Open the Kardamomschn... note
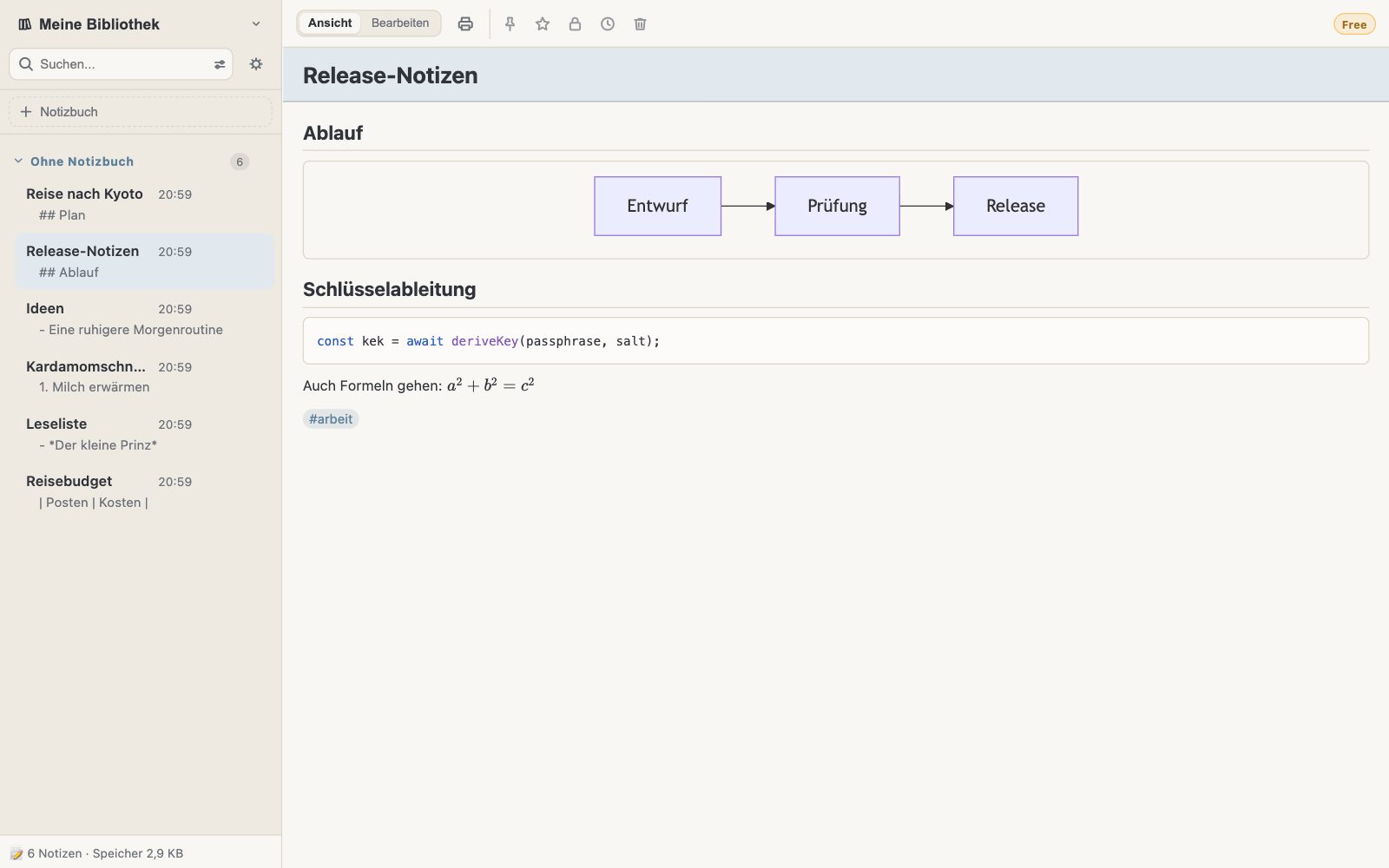Image resolution: width=1389 pixels, height=868 pixels. coord(145,377)
